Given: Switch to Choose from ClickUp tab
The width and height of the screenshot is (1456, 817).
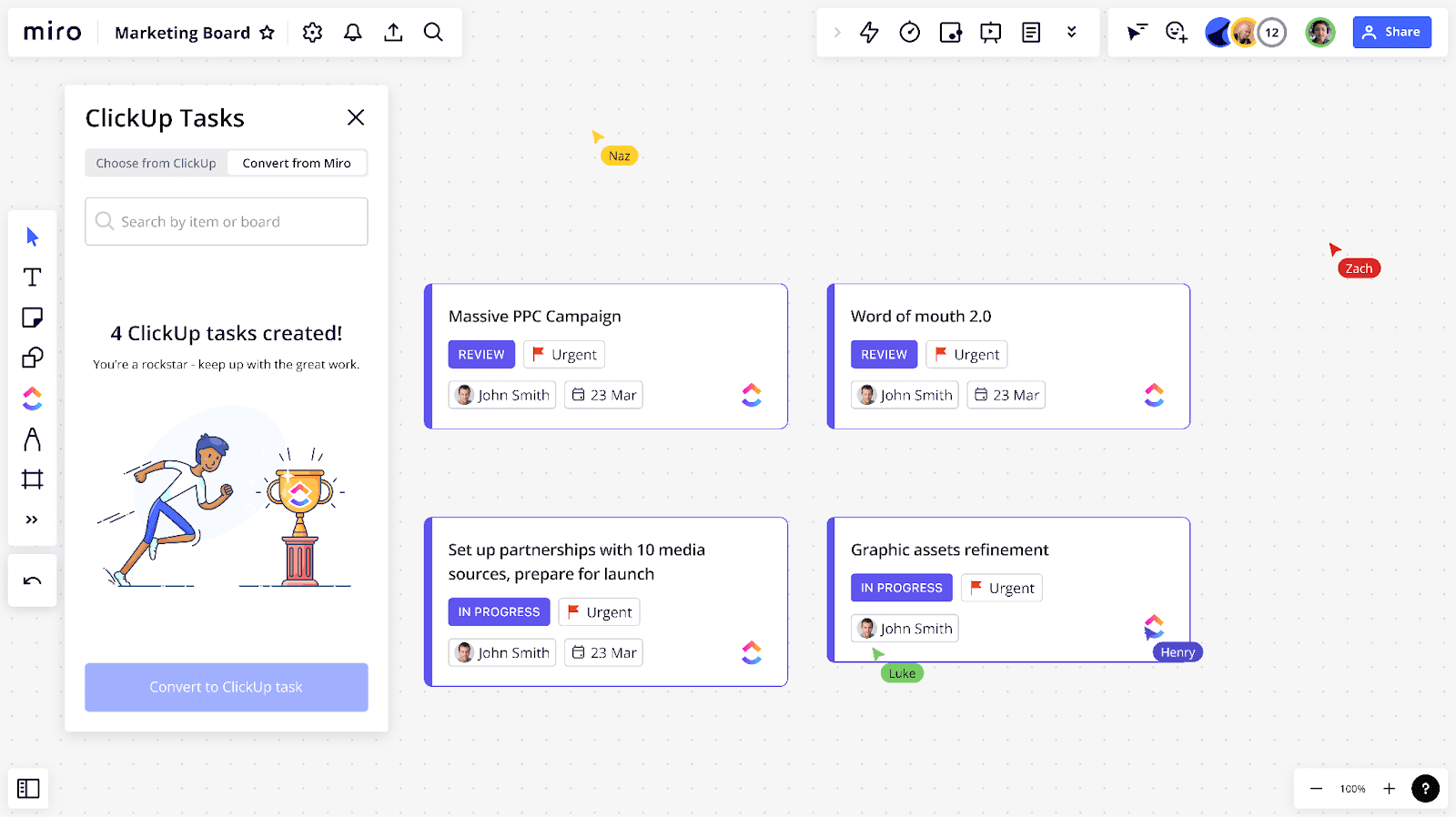Looking at the screenshot, I should tap(157, 163).
